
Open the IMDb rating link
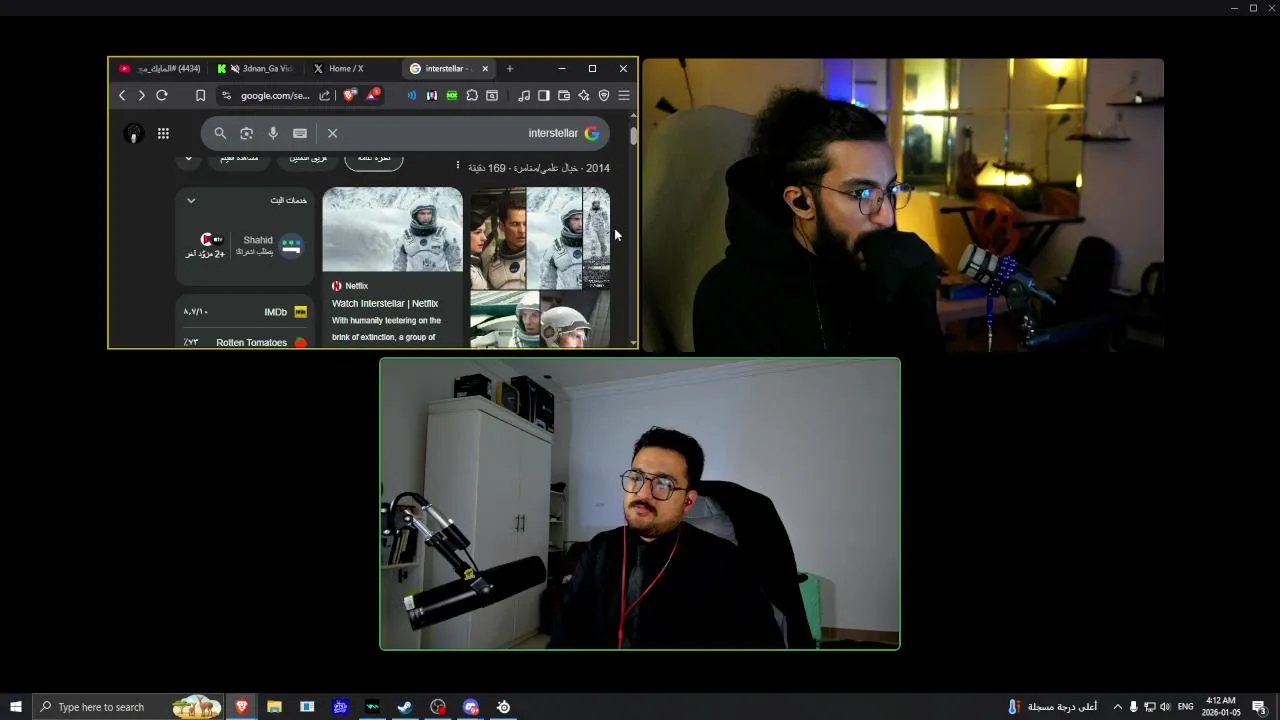[245, 312]
